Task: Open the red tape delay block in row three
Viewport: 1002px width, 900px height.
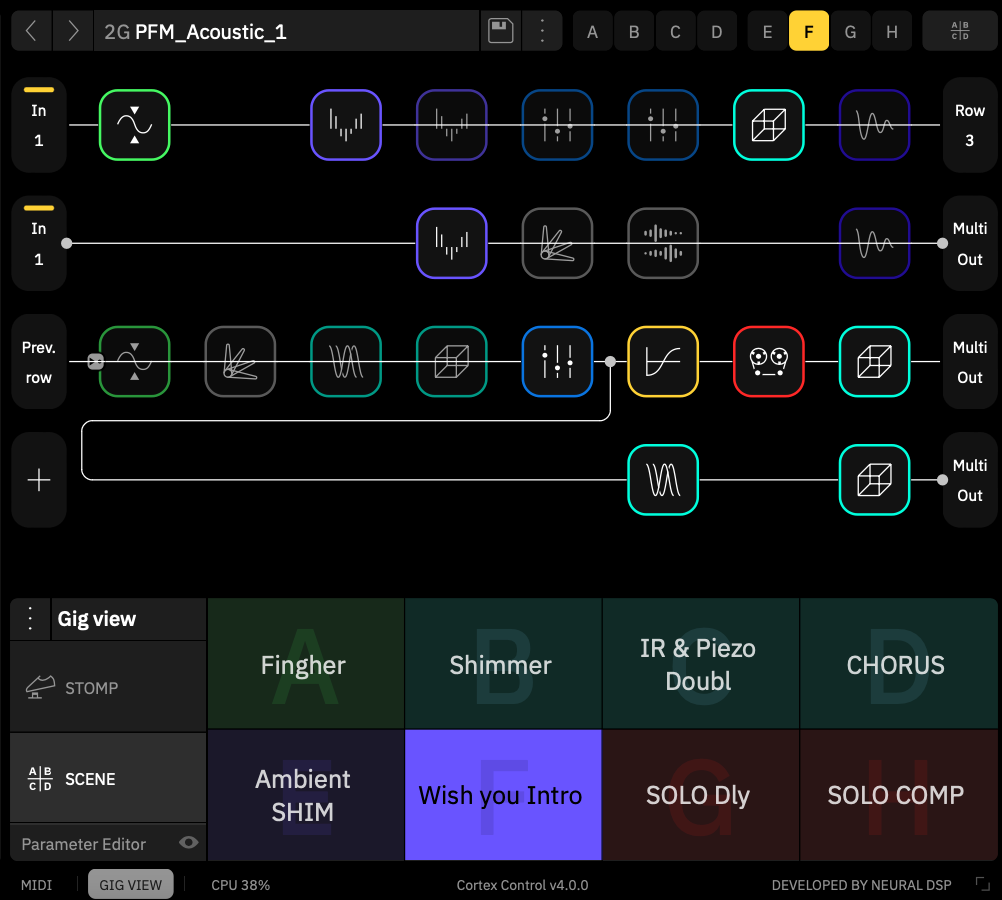Action: 768,362
